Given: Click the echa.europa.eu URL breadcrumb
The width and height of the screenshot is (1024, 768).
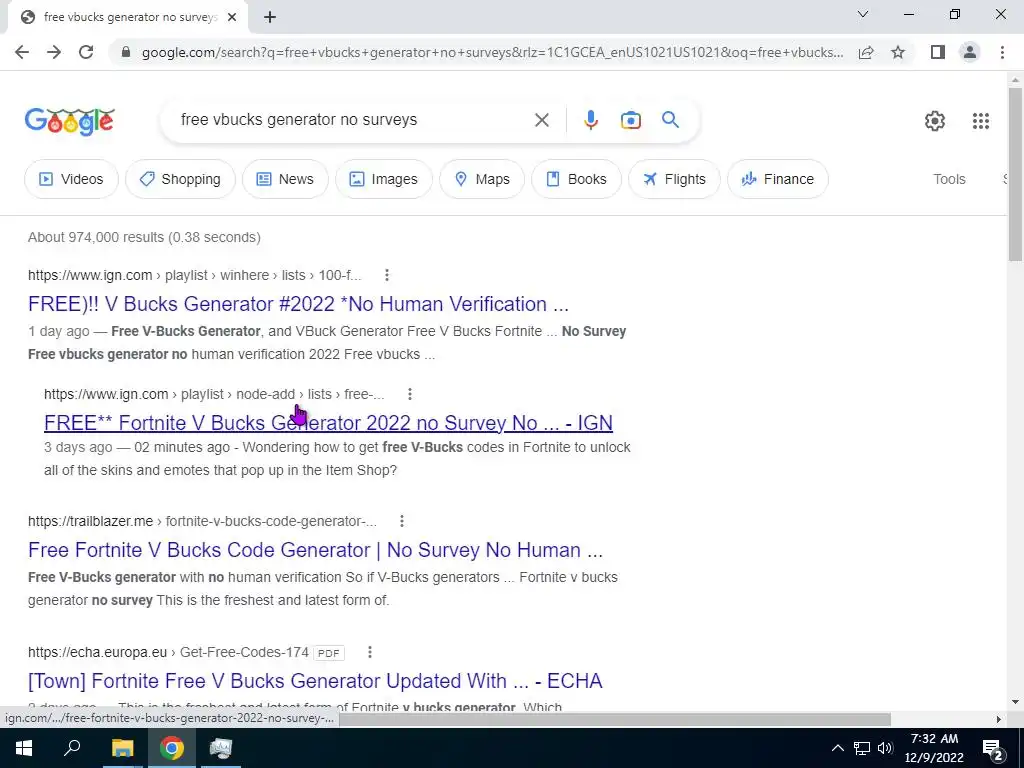Looking at the screenshot, I should point(168,652).
